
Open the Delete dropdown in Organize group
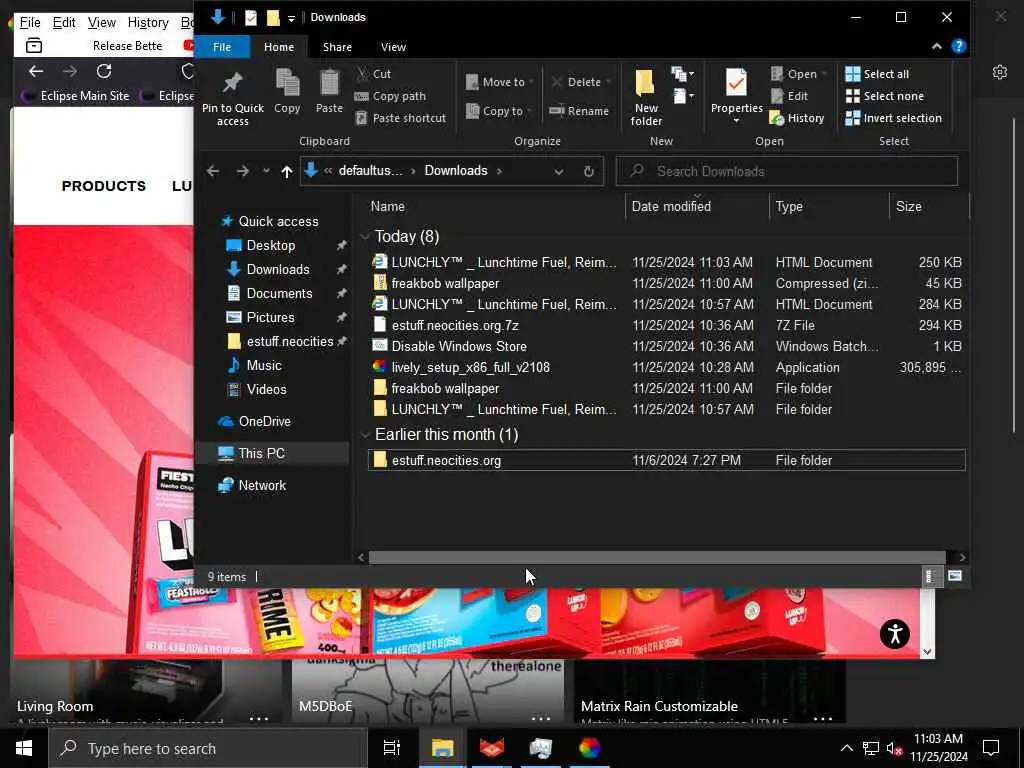tap(581, 82)
